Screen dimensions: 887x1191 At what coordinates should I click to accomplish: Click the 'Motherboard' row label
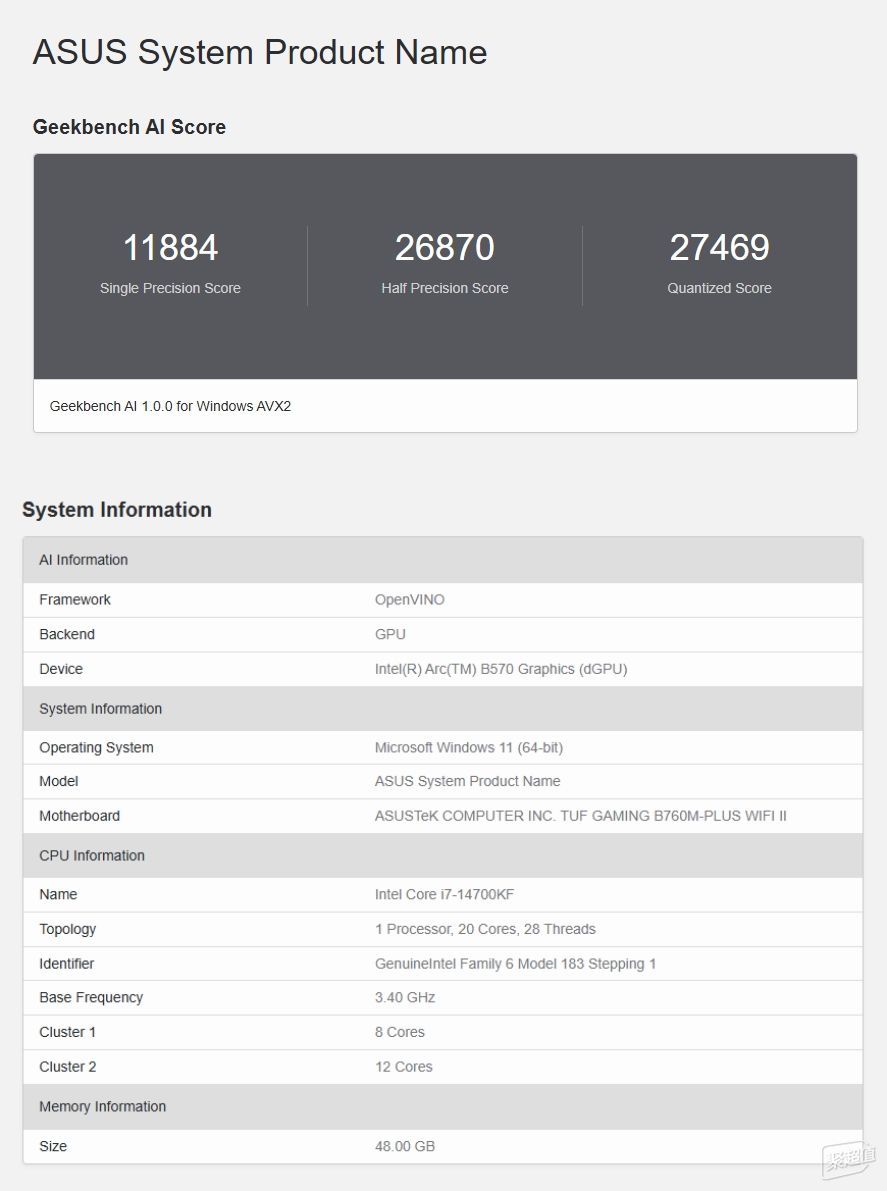[80, 816]
